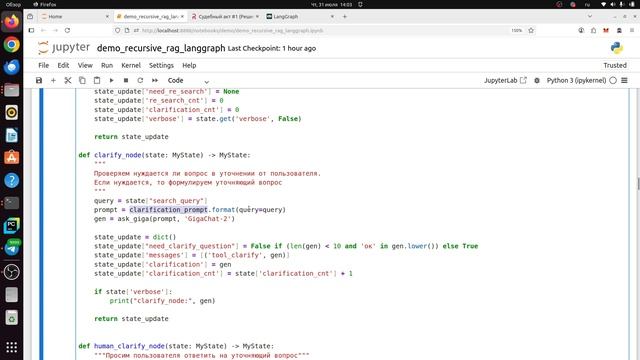
Task: Open the View menu
Action: coord(85,65)
